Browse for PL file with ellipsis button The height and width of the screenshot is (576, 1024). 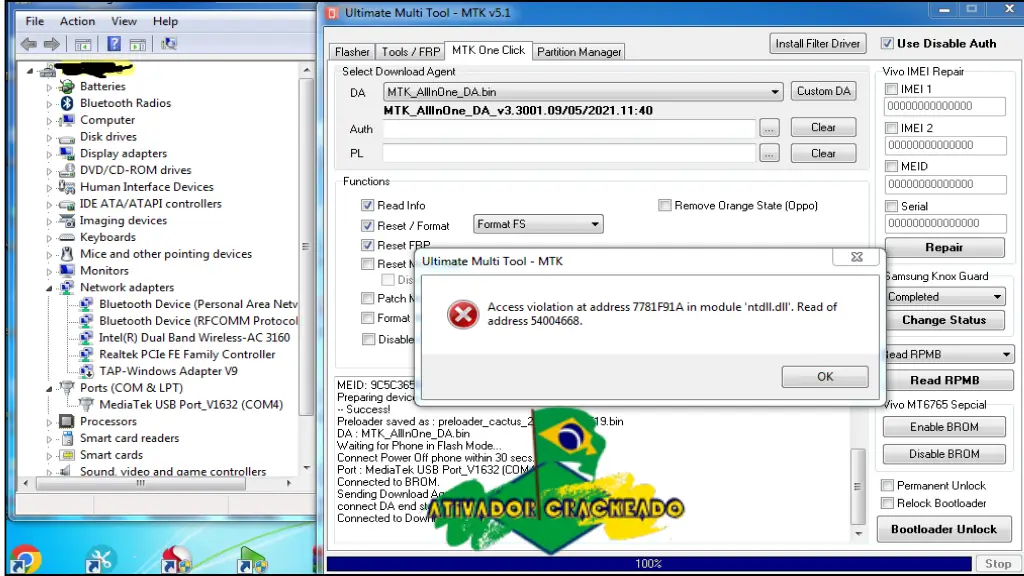[769, 154]
